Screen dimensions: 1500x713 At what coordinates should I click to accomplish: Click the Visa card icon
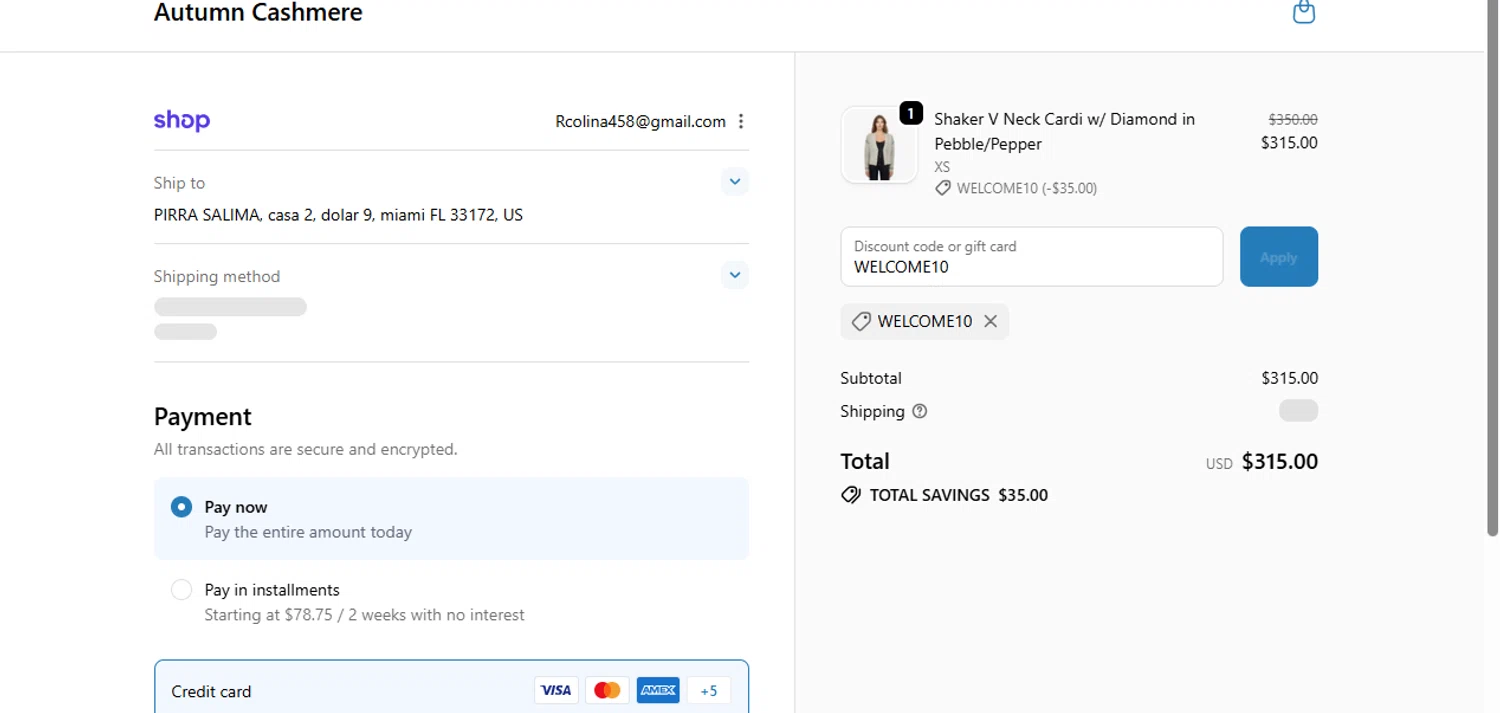pyautogui.click(x=556, y=690)
